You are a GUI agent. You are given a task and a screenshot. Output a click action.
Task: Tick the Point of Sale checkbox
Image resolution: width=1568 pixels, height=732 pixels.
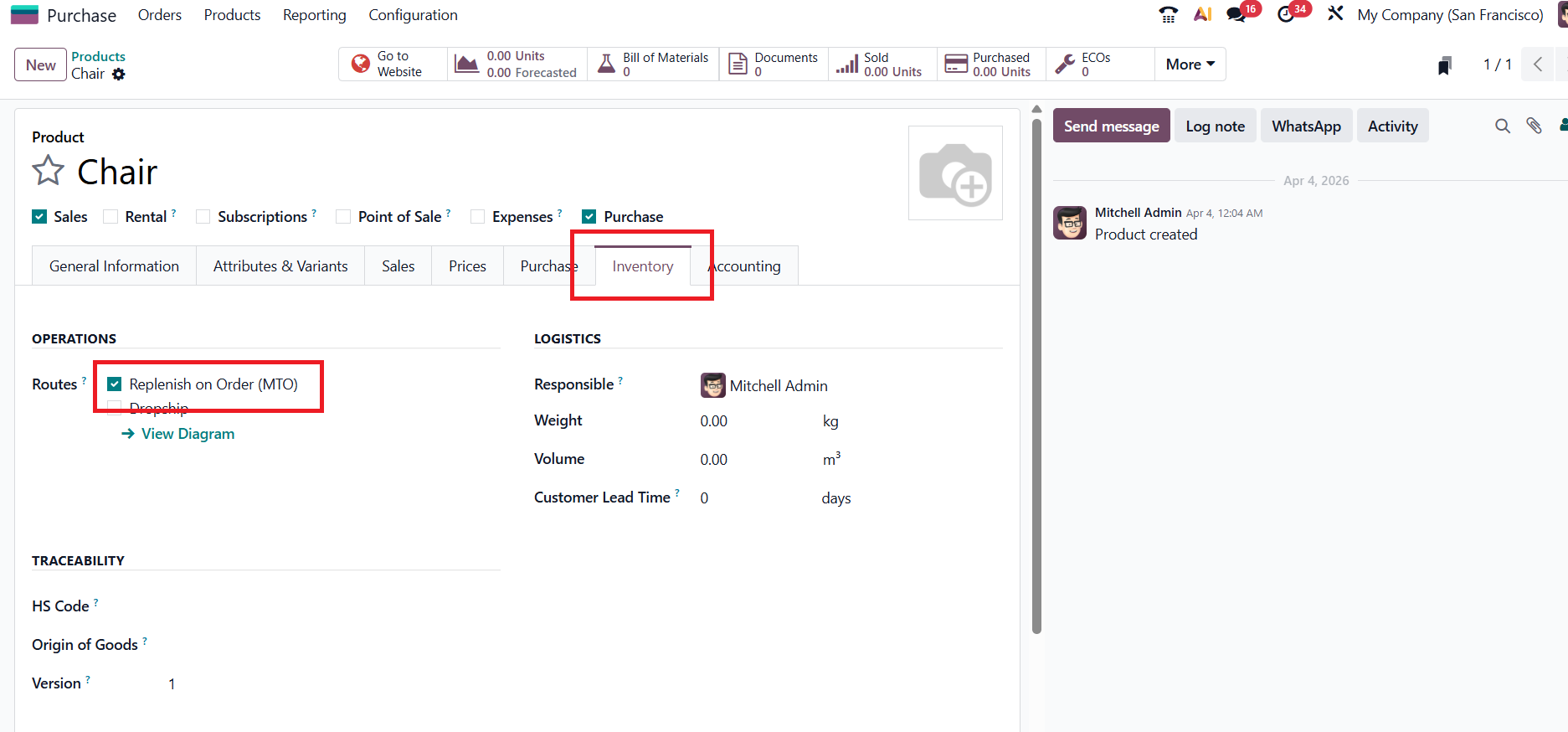(343, 217)
